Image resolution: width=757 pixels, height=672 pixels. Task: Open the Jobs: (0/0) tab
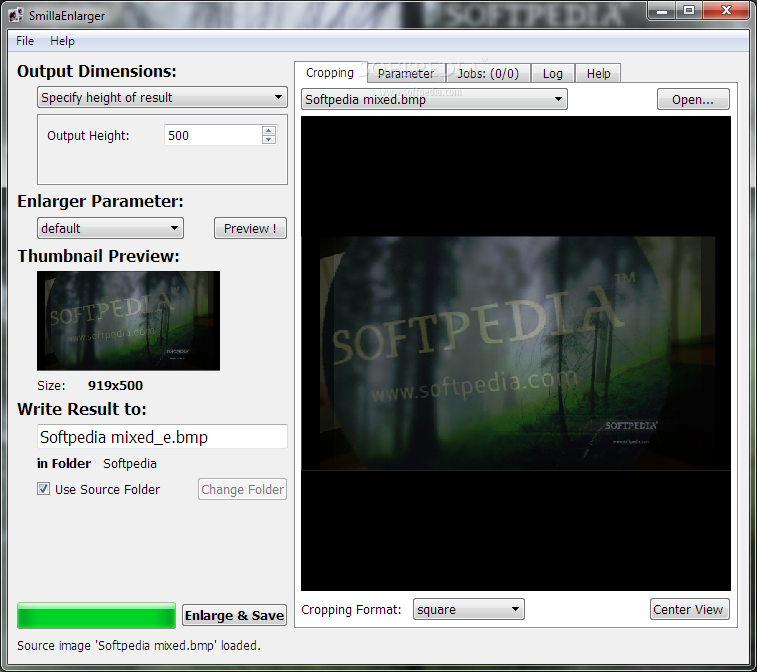488,73
